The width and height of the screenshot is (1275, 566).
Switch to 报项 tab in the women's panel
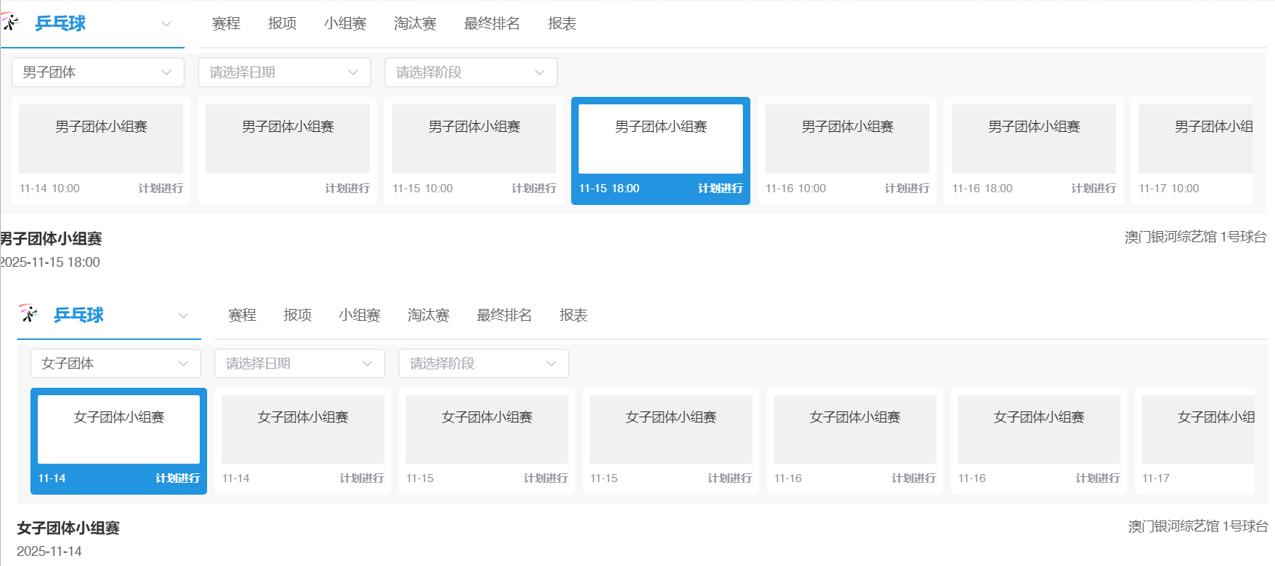297,315
